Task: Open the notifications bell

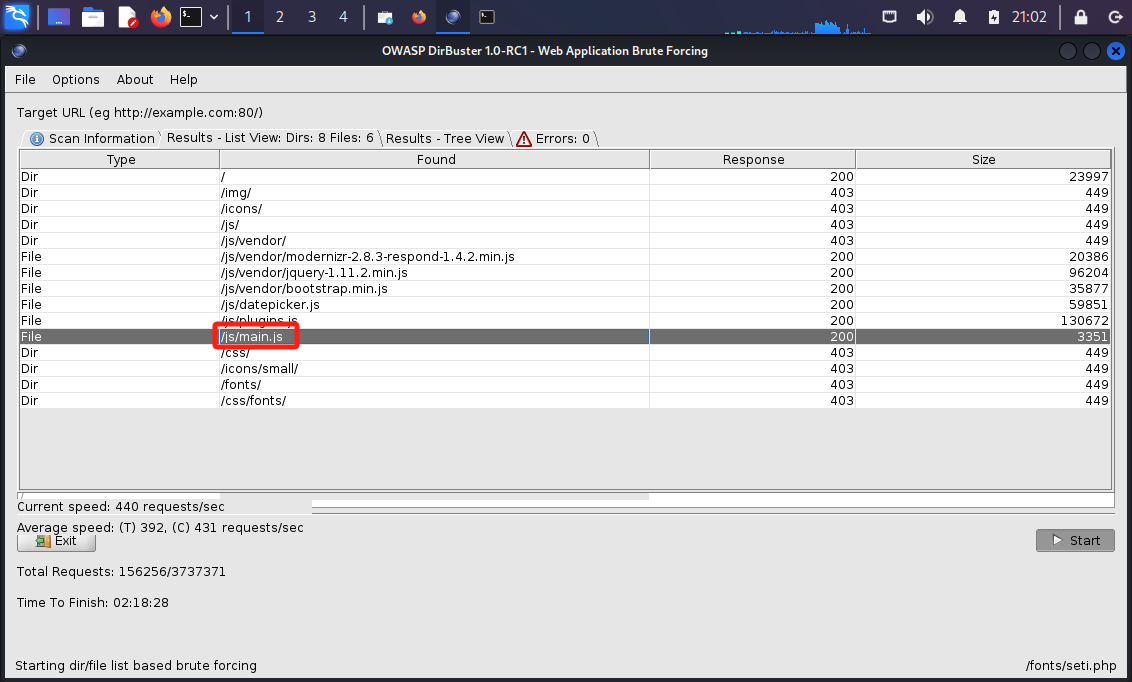Action: click(959, 17)
